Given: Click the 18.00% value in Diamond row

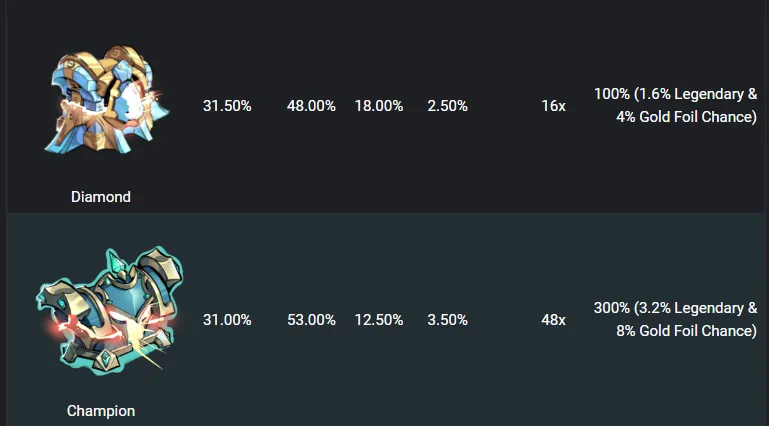Looking at the screenshot, I should coord(379,106).
